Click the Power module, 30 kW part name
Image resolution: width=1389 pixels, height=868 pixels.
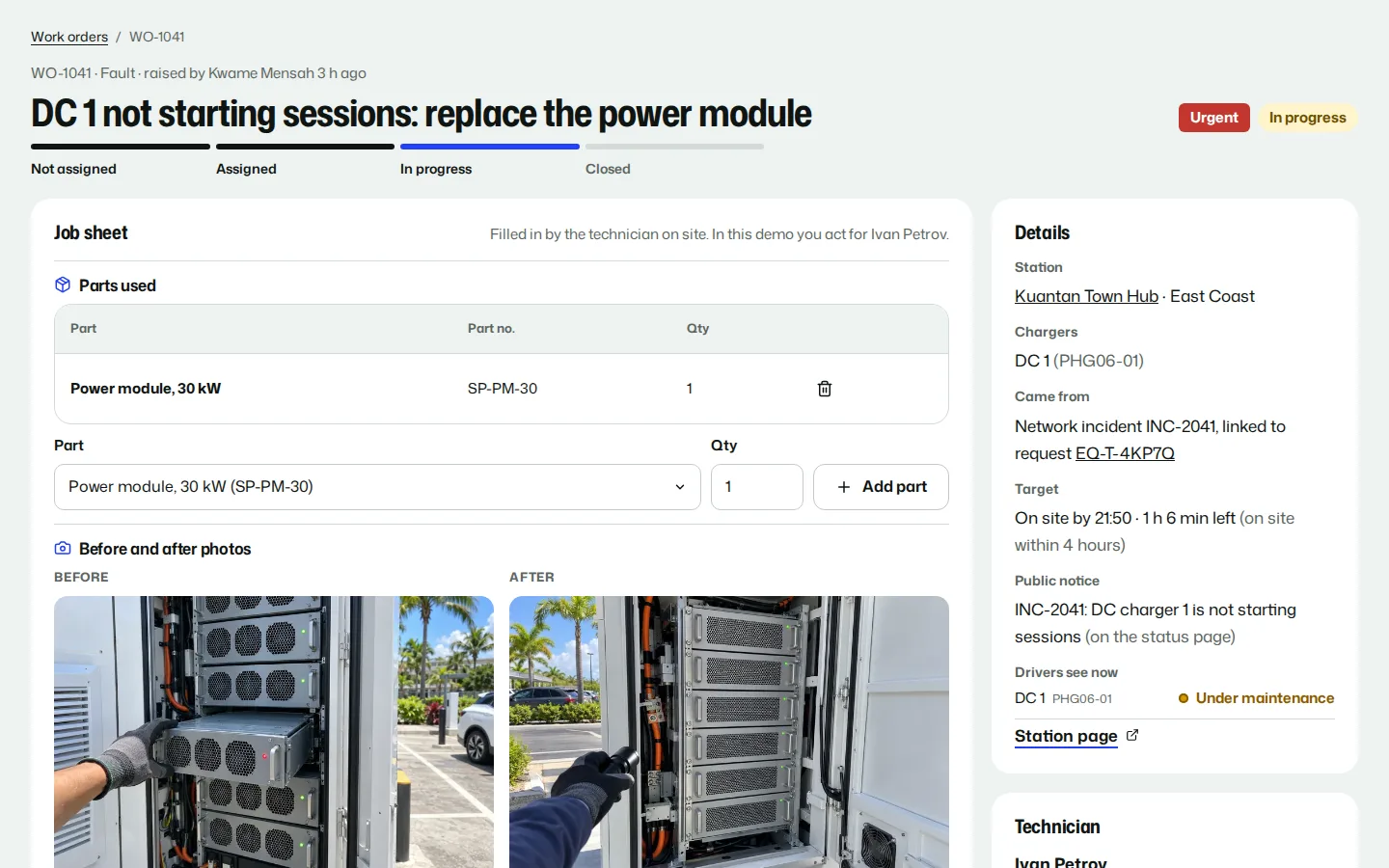coord(146,389)
